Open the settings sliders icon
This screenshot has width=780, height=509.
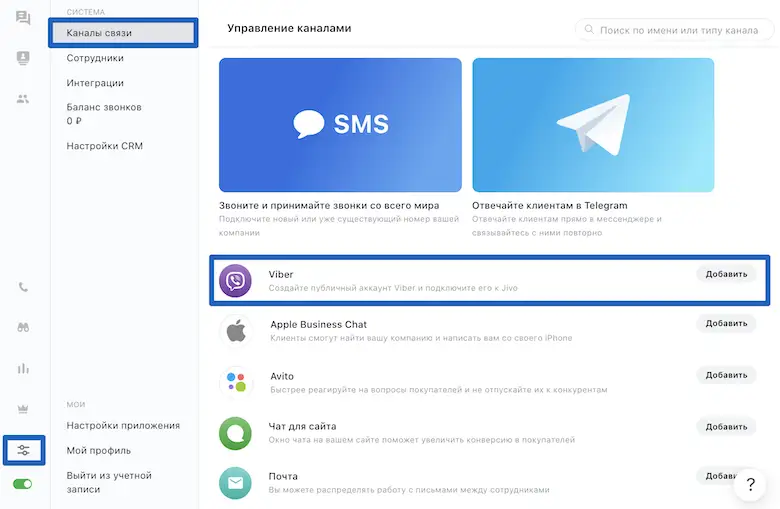[23, 450]
